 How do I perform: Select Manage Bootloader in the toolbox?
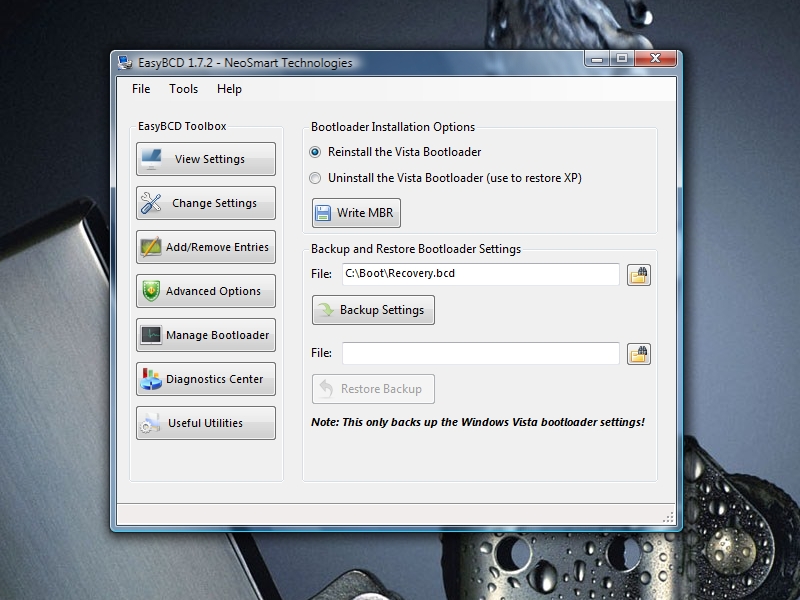pos(206,335)
